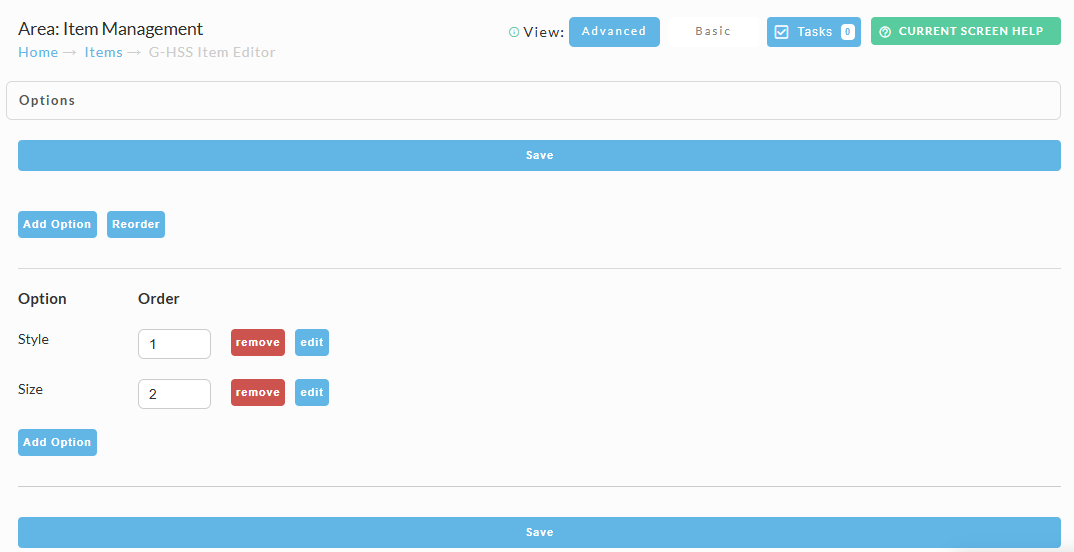Click the upper Add Option button
Screen dimensions: 1074x552
pyautogui.click(x=58, y=225)
